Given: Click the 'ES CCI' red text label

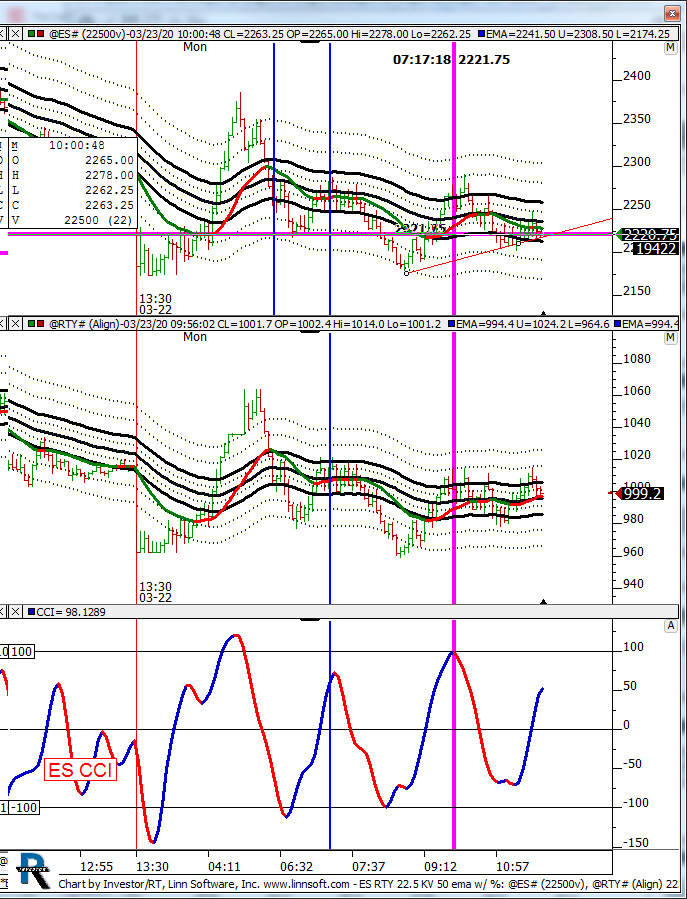Looking at the screenshot, I should pyautogui.click(x=79, y=770).
